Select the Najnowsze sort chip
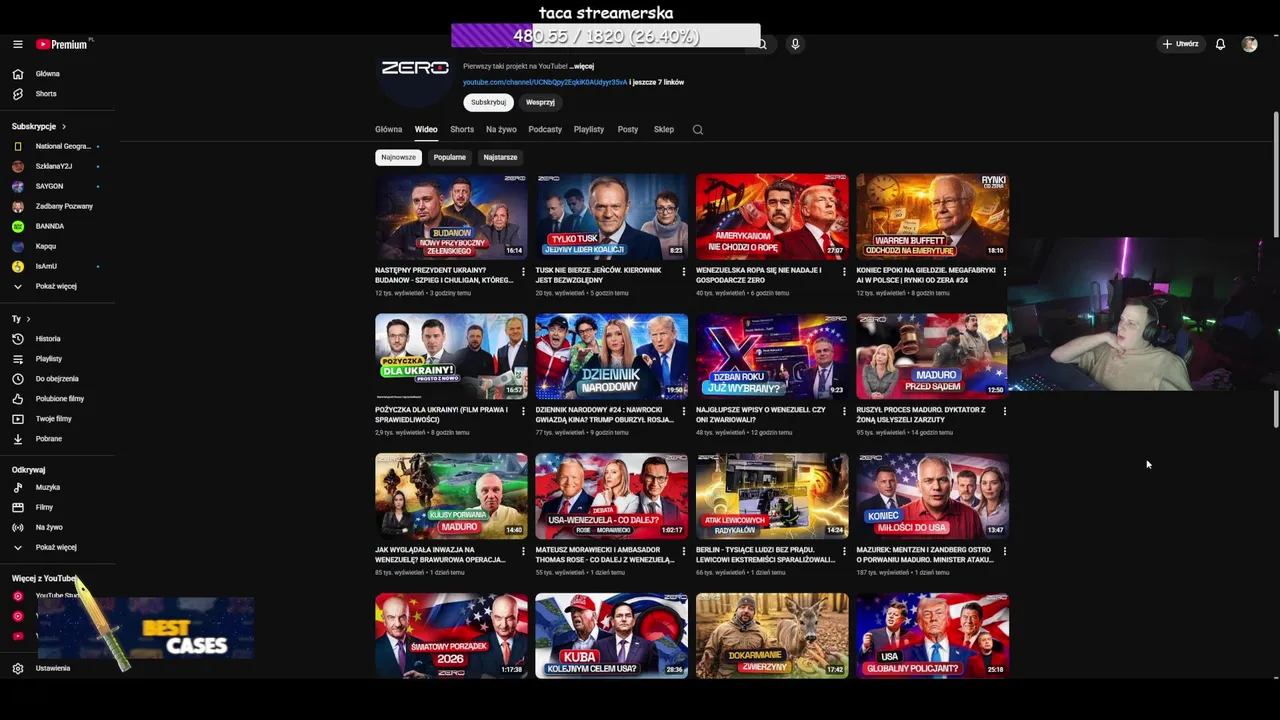 398,157
